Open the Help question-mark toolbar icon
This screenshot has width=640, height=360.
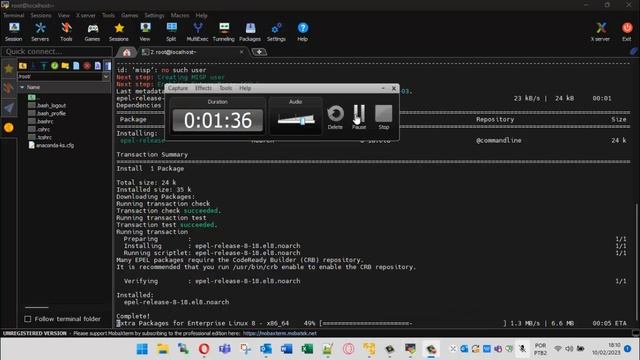(302, 32)
